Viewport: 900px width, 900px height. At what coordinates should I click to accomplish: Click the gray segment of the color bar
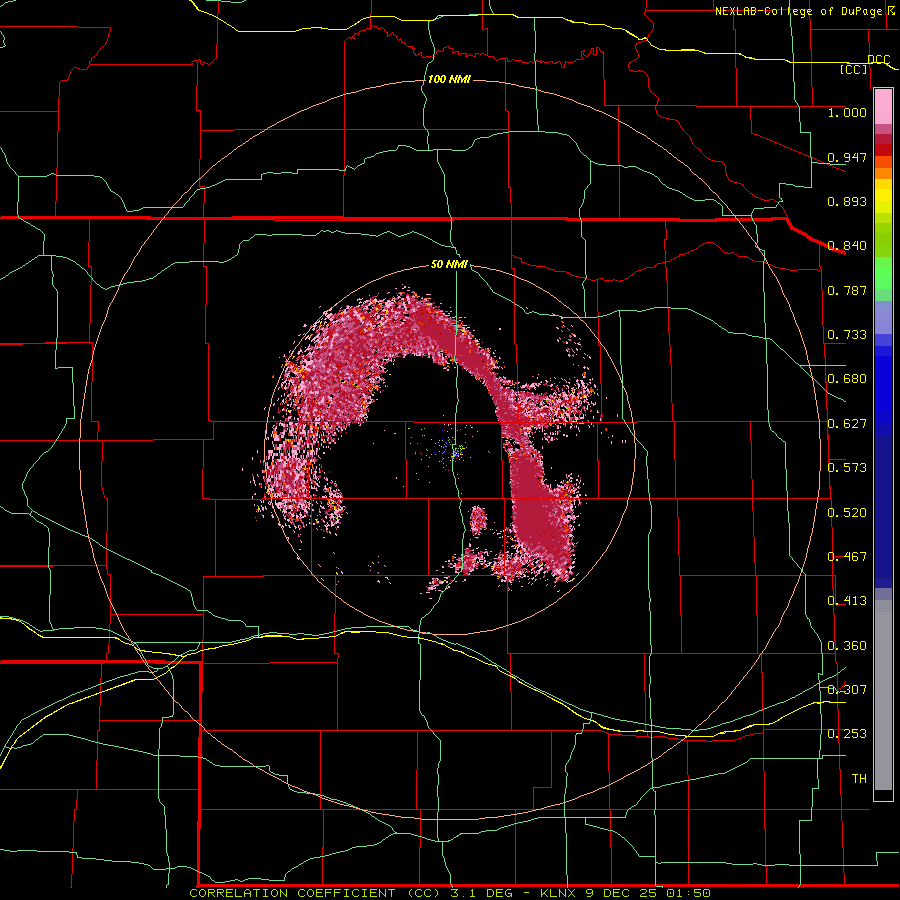[x=883, y=697]
